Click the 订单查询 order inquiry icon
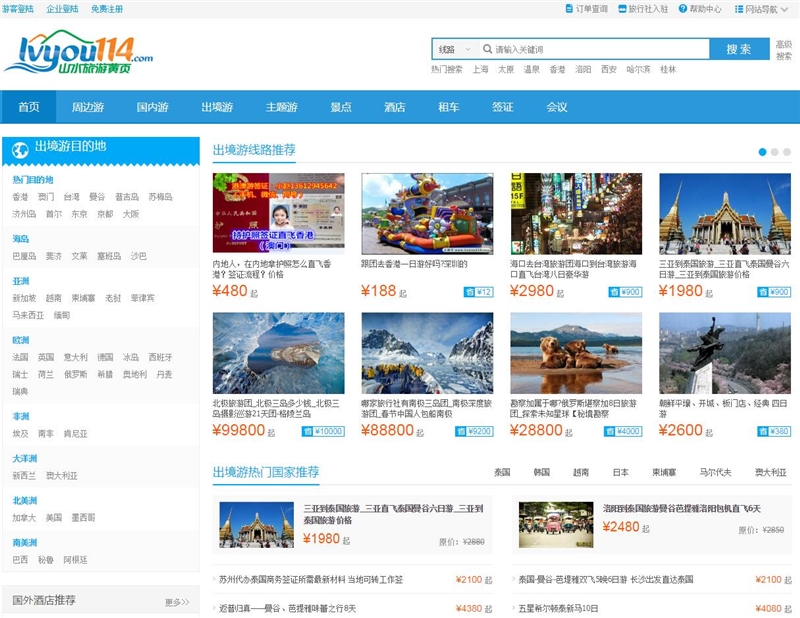 (x=567, y=8)
